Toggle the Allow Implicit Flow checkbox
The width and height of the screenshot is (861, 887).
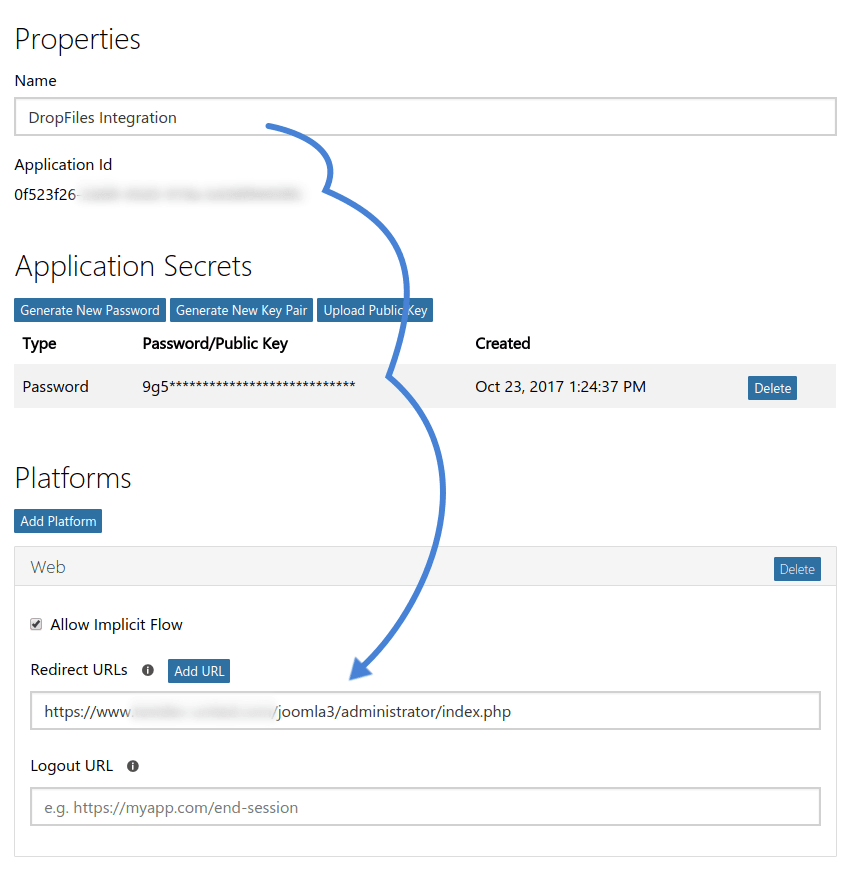pyautogui.click(x=37, y=624)
